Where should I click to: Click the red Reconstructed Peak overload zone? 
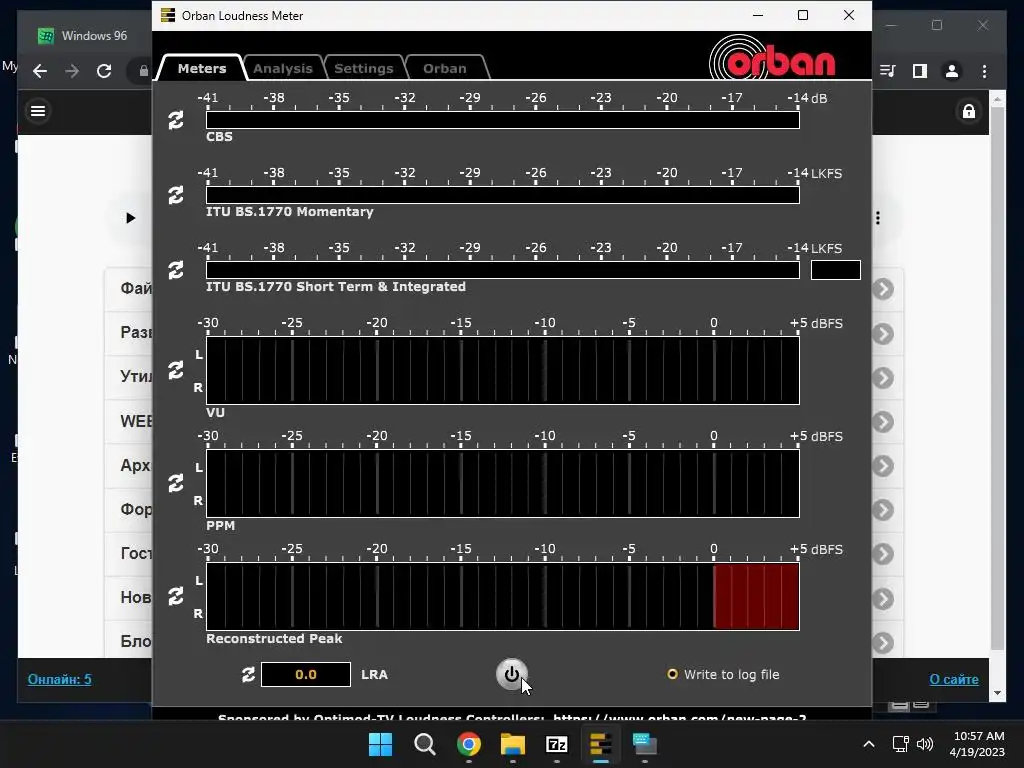756,596
